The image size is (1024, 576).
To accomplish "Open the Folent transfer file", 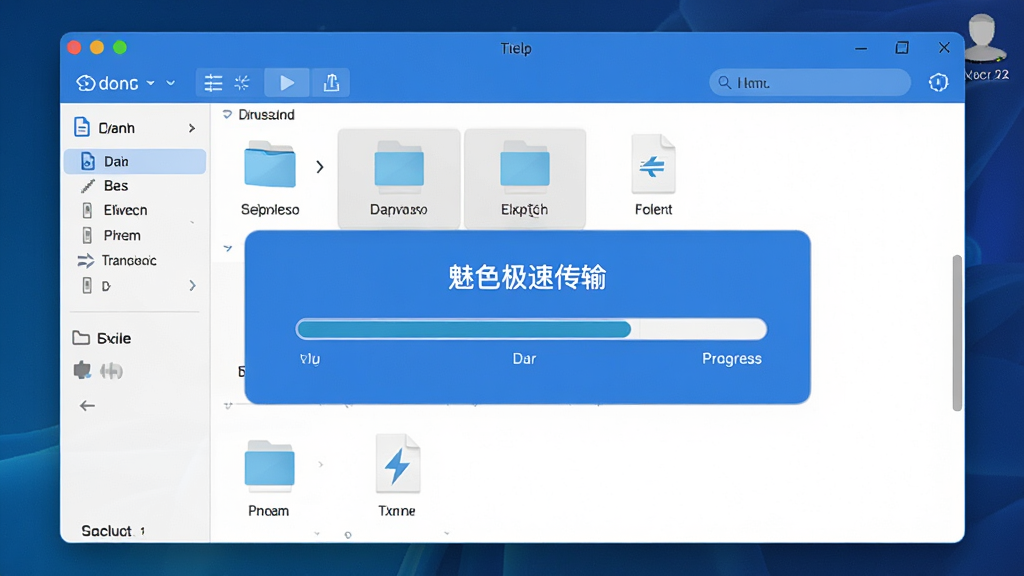I will click(x=653, y=175).
